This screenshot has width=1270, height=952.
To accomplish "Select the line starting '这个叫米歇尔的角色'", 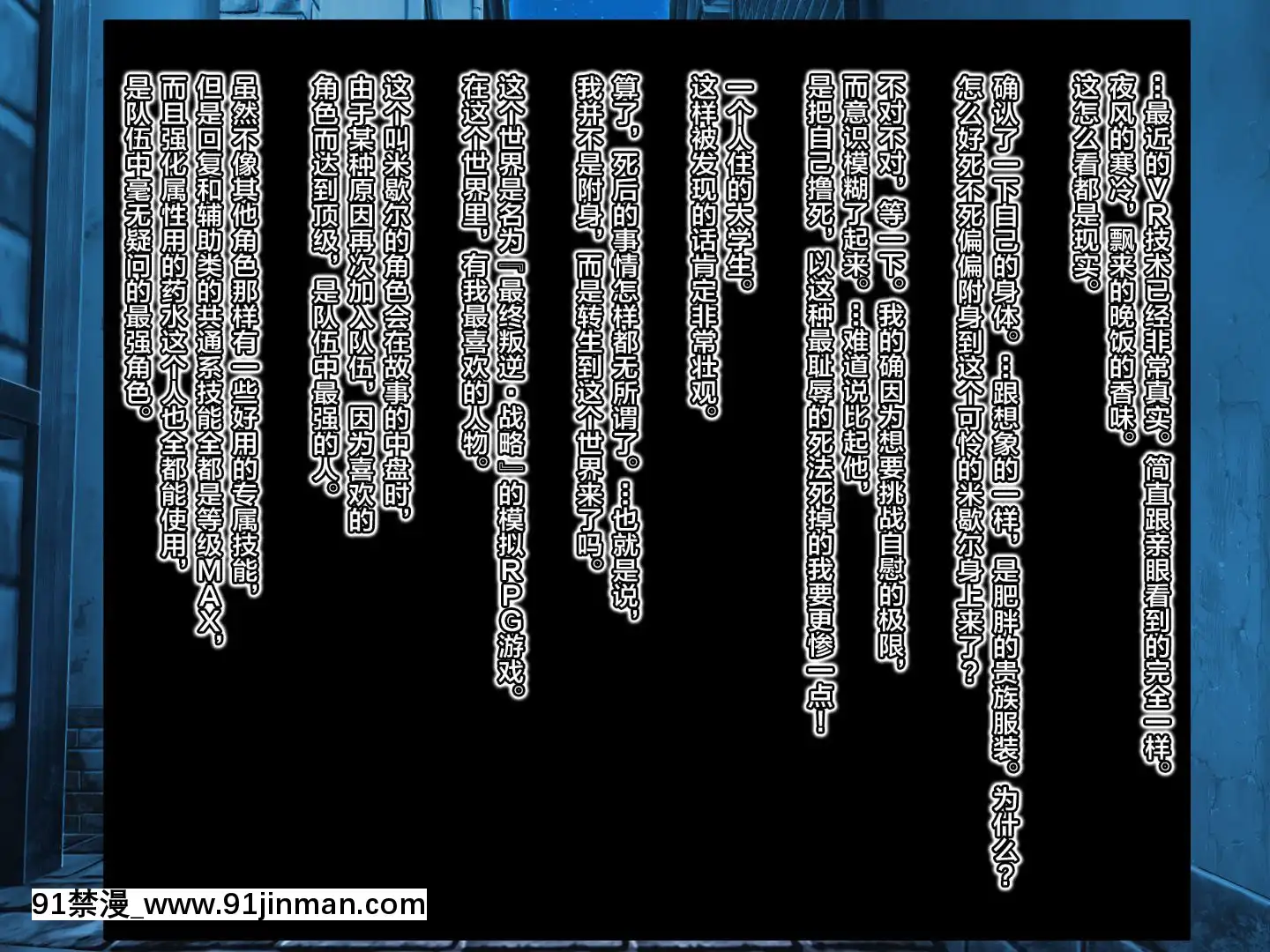I will coord(397,298).
